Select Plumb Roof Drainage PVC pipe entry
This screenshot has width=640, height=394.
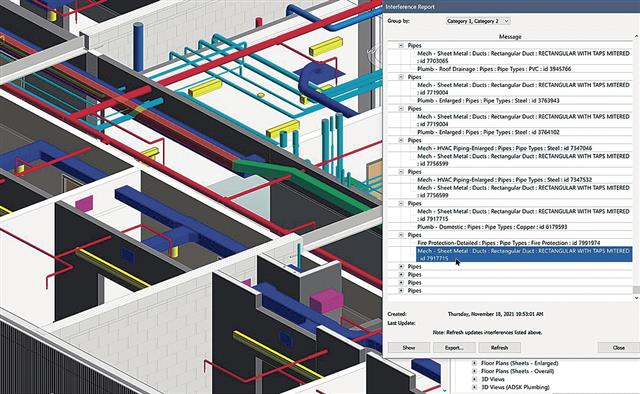494,69
